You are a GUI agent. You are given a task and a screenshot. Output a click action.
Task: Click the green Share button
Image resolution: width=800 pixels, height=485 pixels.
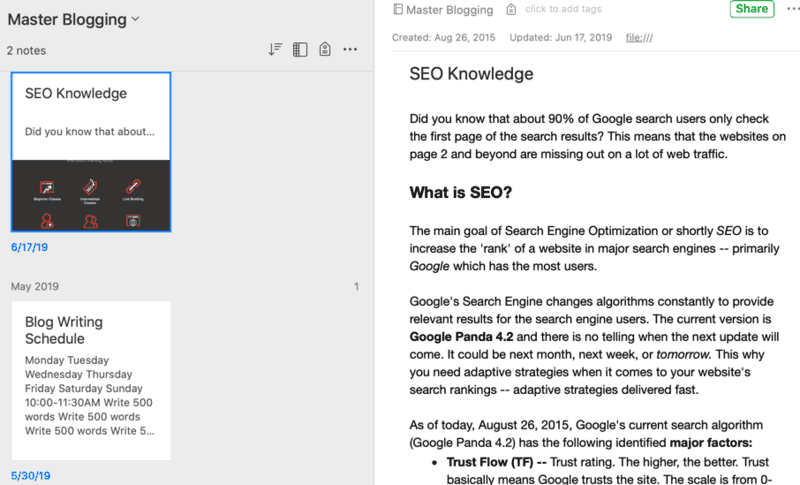pyautogui.click(x=752, y=9)
